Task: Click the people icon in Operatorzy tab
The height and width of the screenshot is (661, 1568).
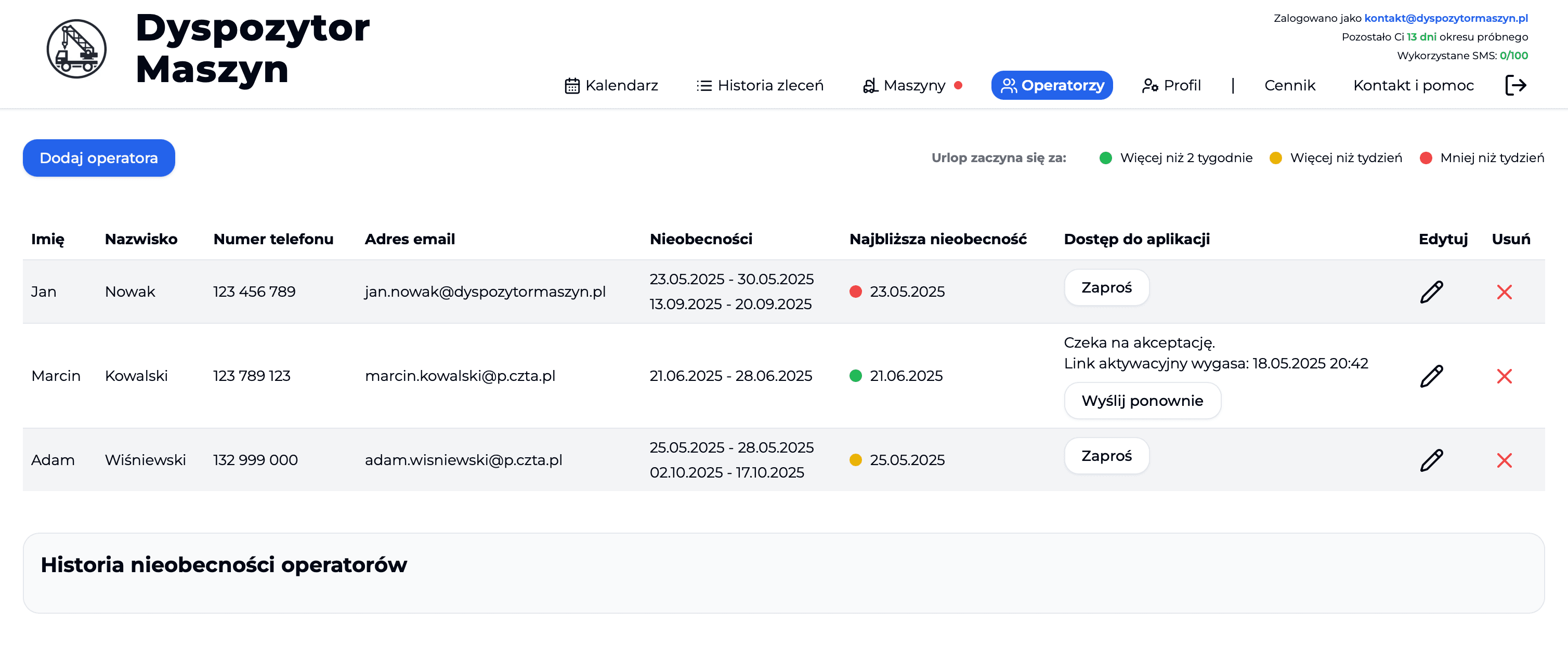Action: pos(1009,86)
